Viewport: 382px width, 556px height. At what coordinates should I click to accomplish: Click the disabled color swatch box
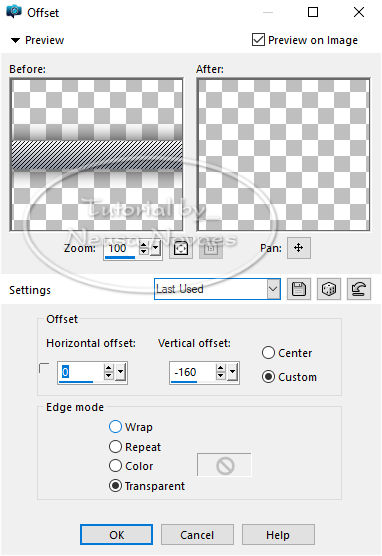pyautogui.click(x=224, y=465)
